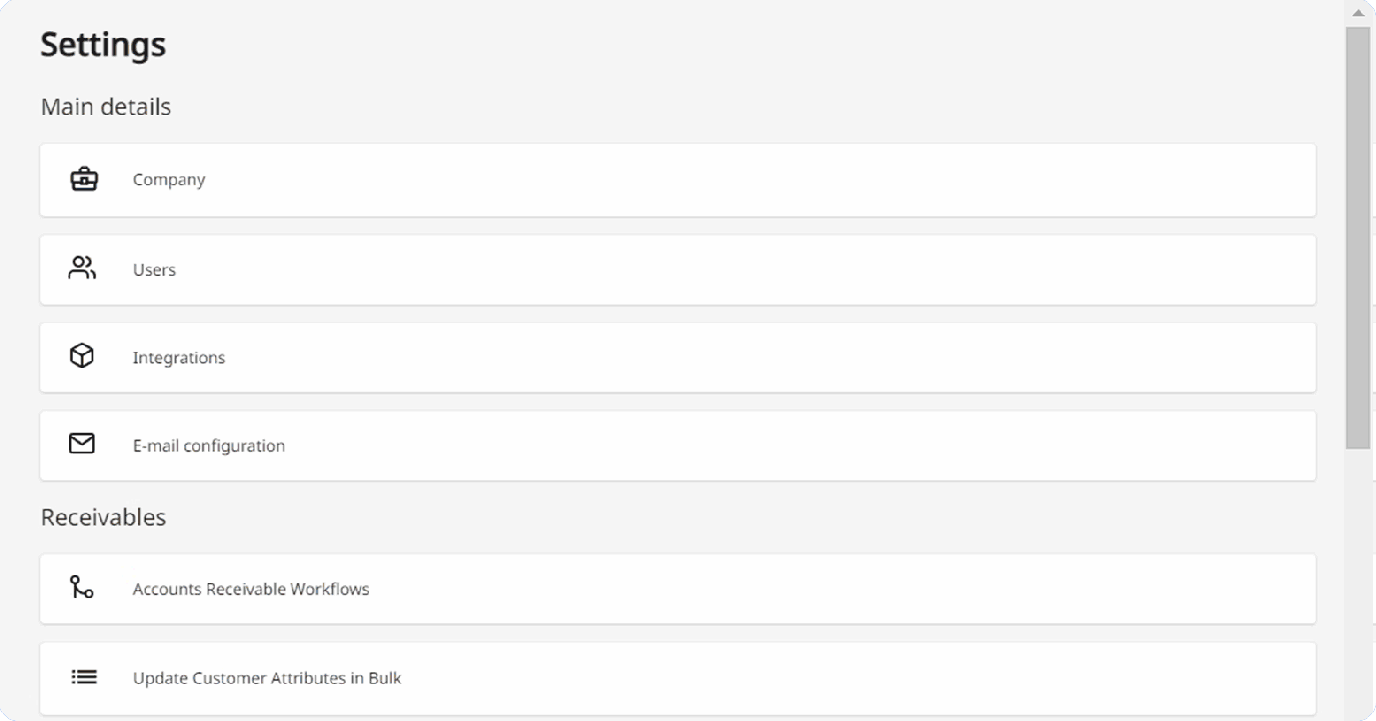Click the Company briefcase icon
Image resolution: width=1376 pixels, height=721 pixels.
pos(84,180)
